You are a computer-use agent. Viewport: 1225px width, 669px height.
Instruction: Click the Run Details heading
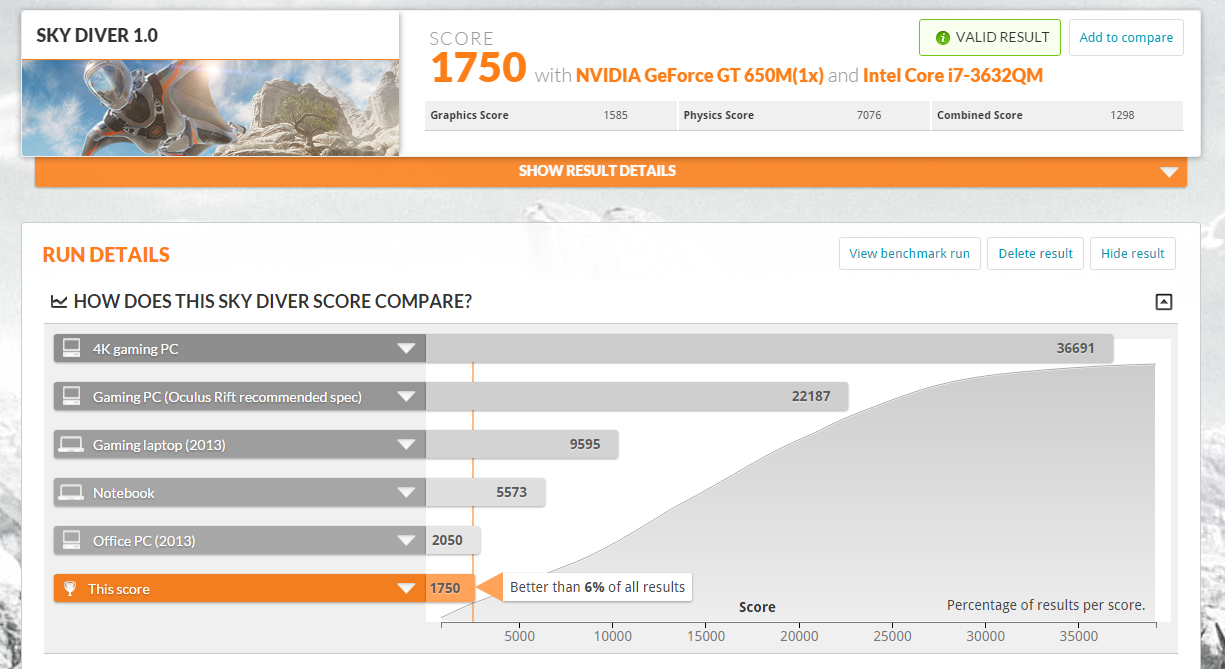(x=106, y=255)
